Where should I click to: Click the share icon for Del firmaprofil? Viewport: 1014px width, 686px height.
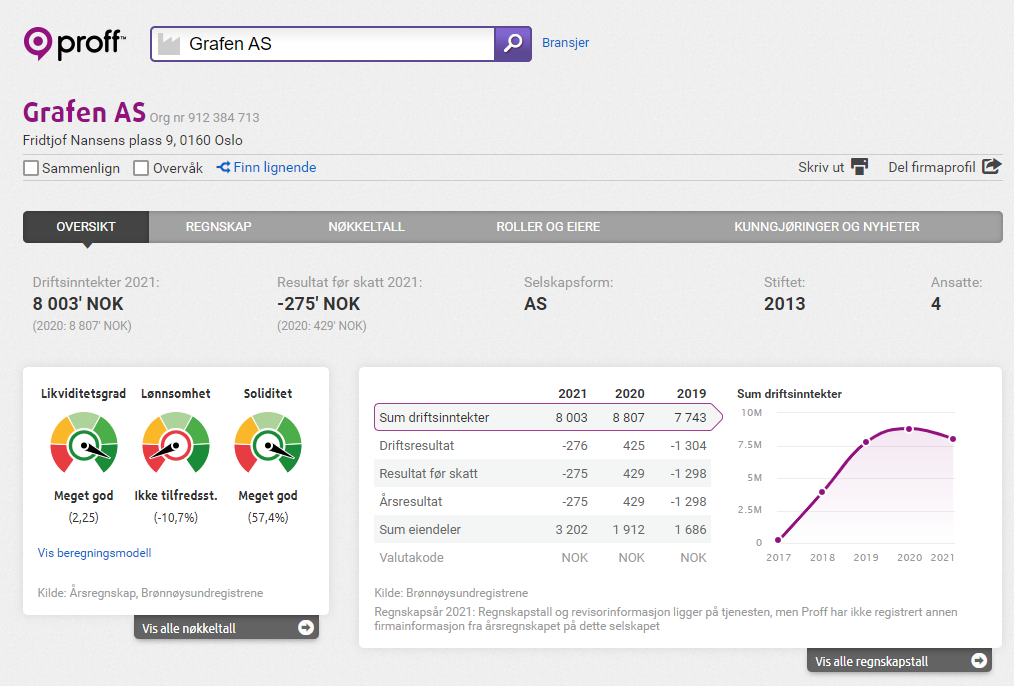(x=991, y=167)
